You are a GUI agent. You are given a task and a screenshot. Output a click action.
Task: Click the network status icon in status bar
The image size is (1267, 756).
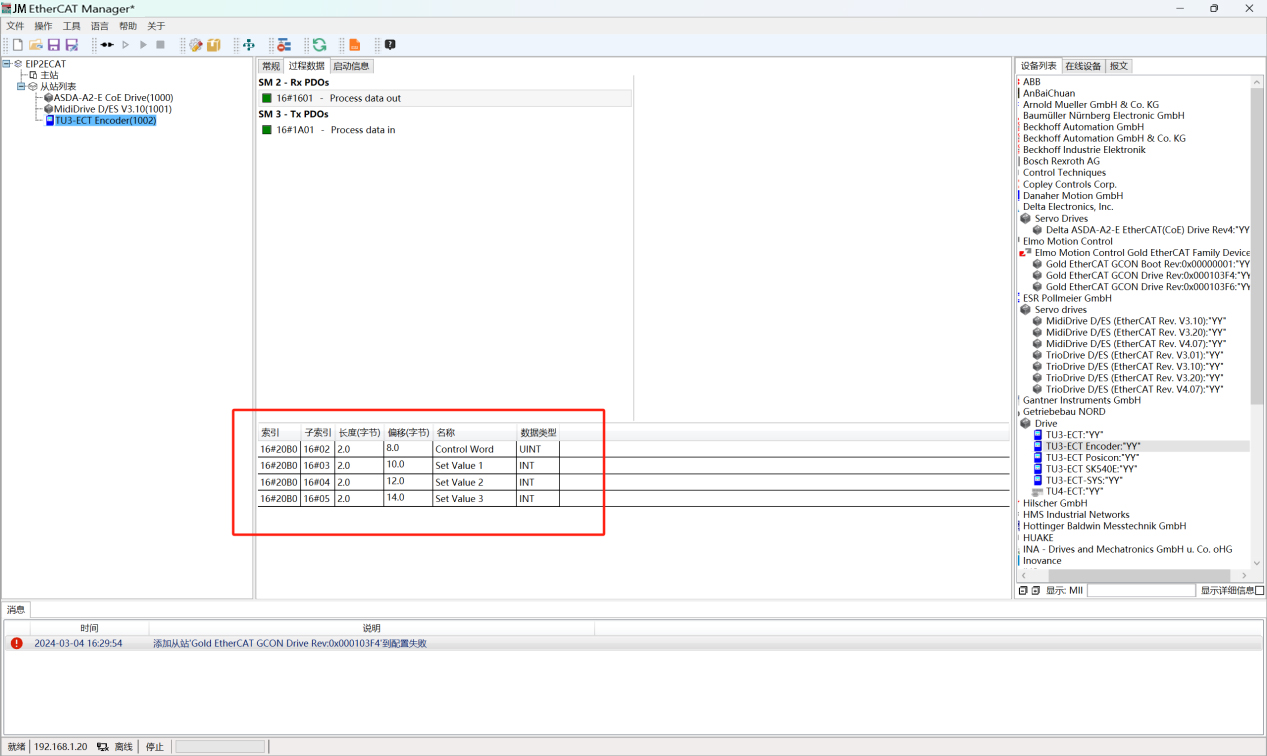[103, 747]
